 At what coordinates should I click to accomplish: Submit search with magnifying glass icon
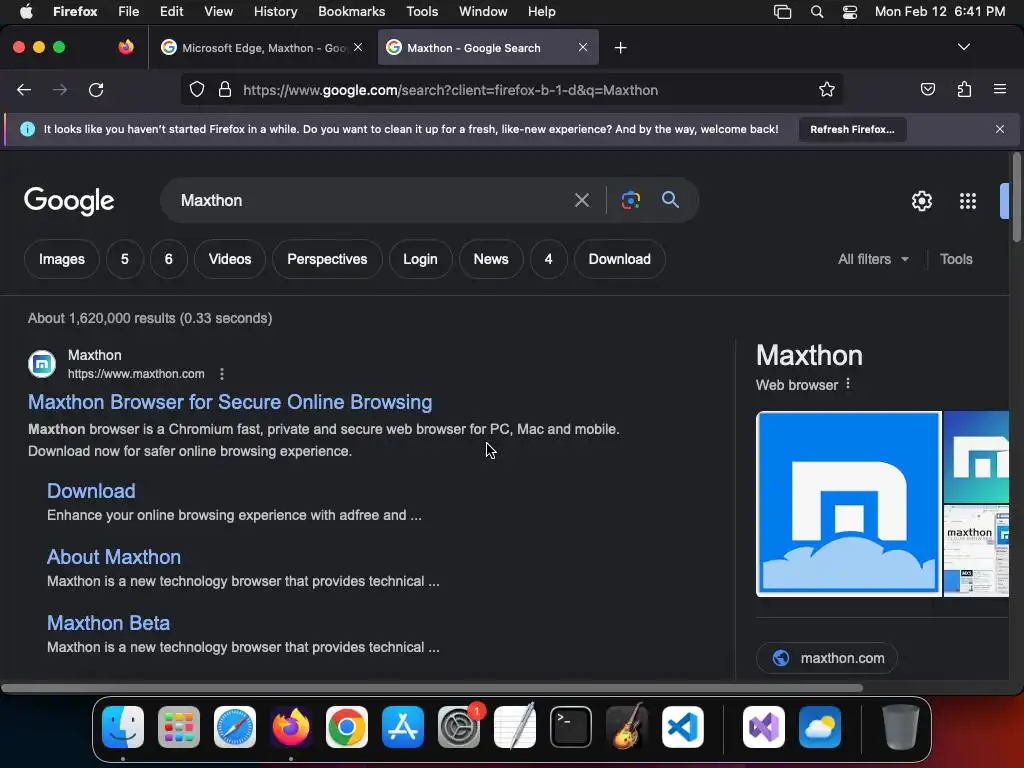click(670, 200)
